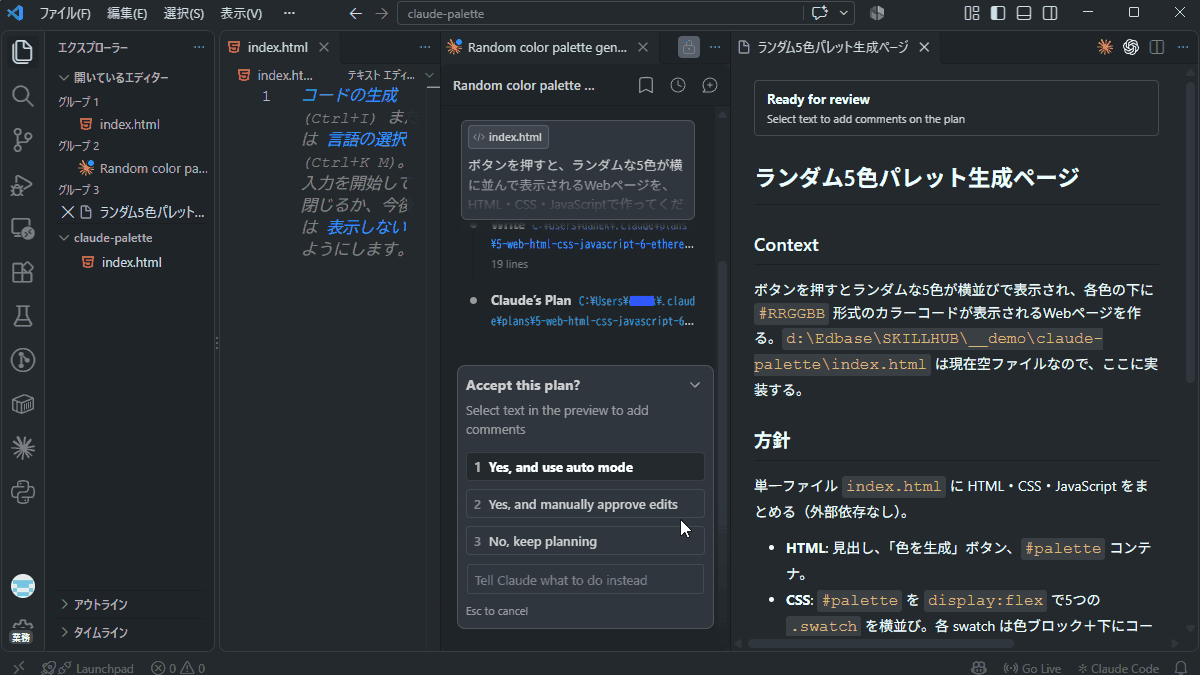Viewport: 1200px width, 675px height.
Task: Select No, keep planning option
Action: click(585, 541)
